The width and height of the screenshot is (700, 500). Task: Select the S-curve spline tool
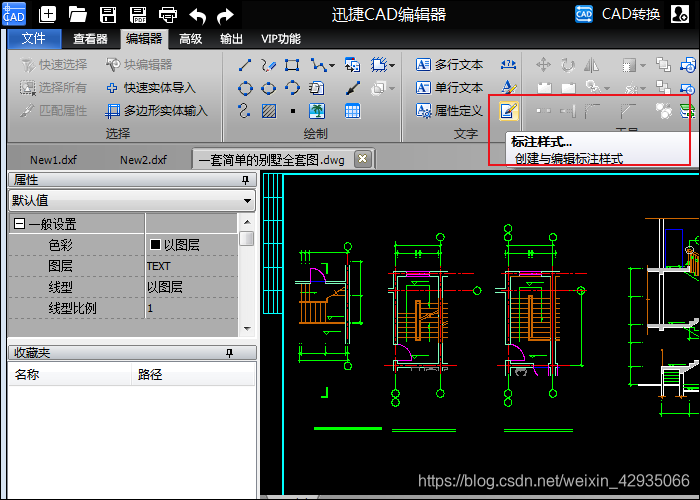click(244, 111)
